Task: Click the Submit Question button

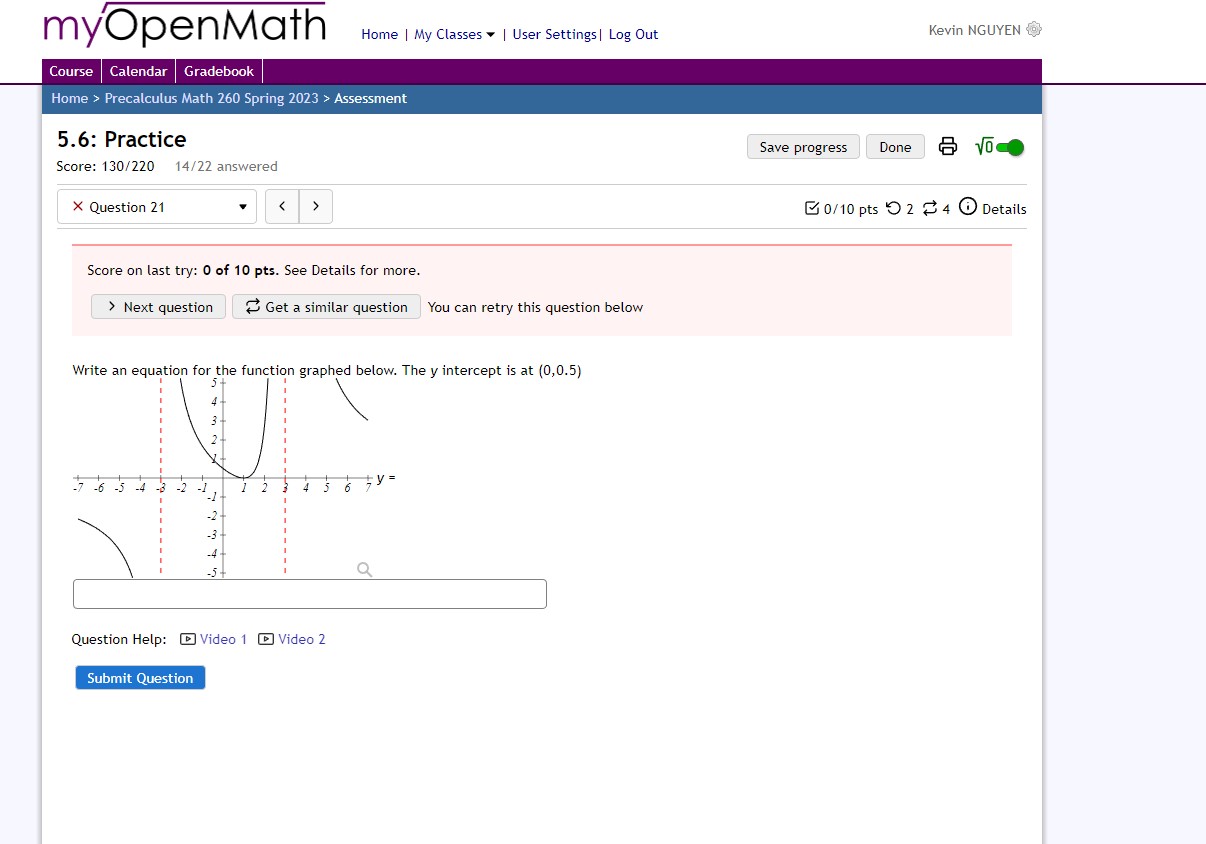Action: point(140,678)
